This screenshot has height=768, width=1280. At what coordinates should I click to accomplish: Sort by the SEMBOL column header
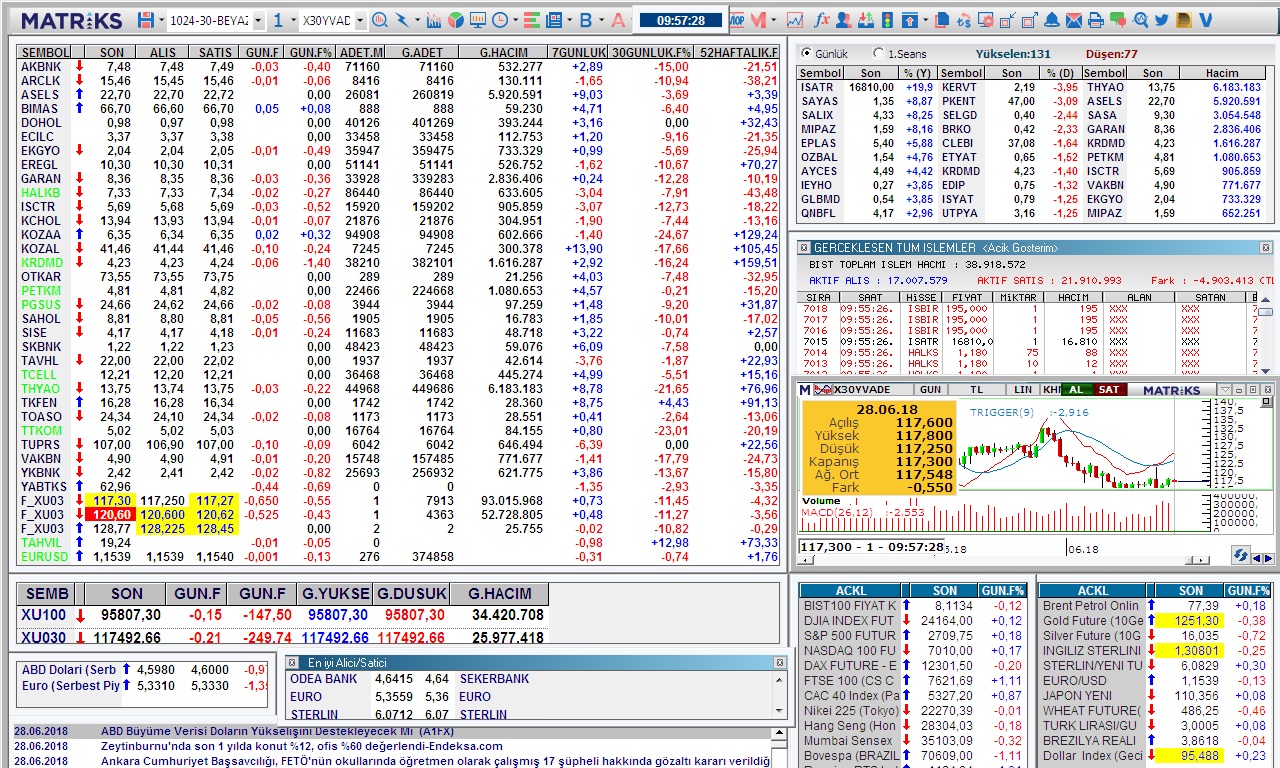pos(45,52)
